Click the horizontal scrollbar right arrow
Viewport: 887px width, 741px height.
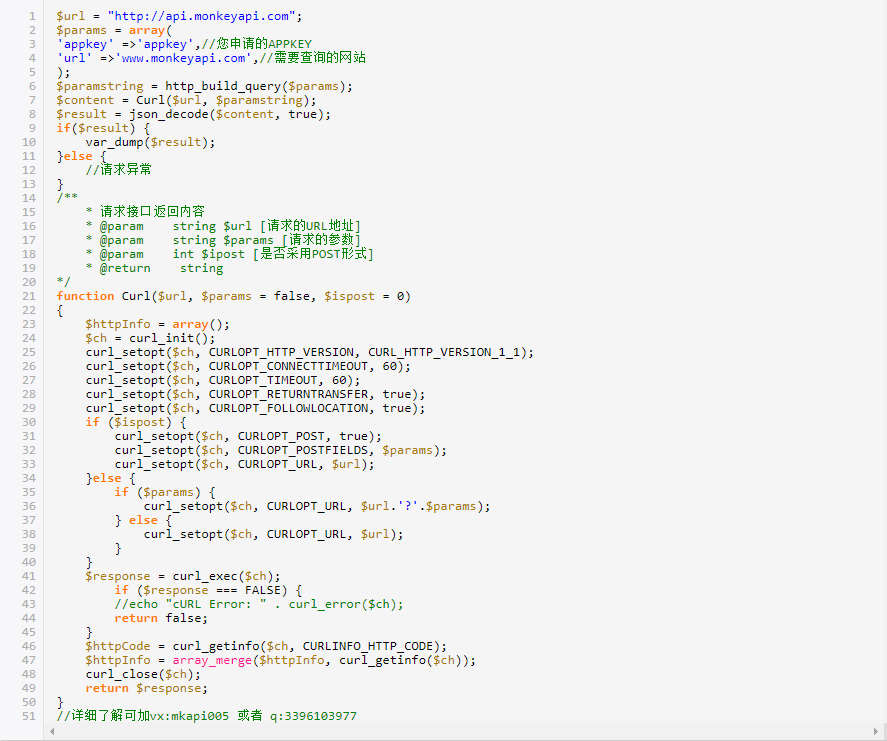point(877,731)
